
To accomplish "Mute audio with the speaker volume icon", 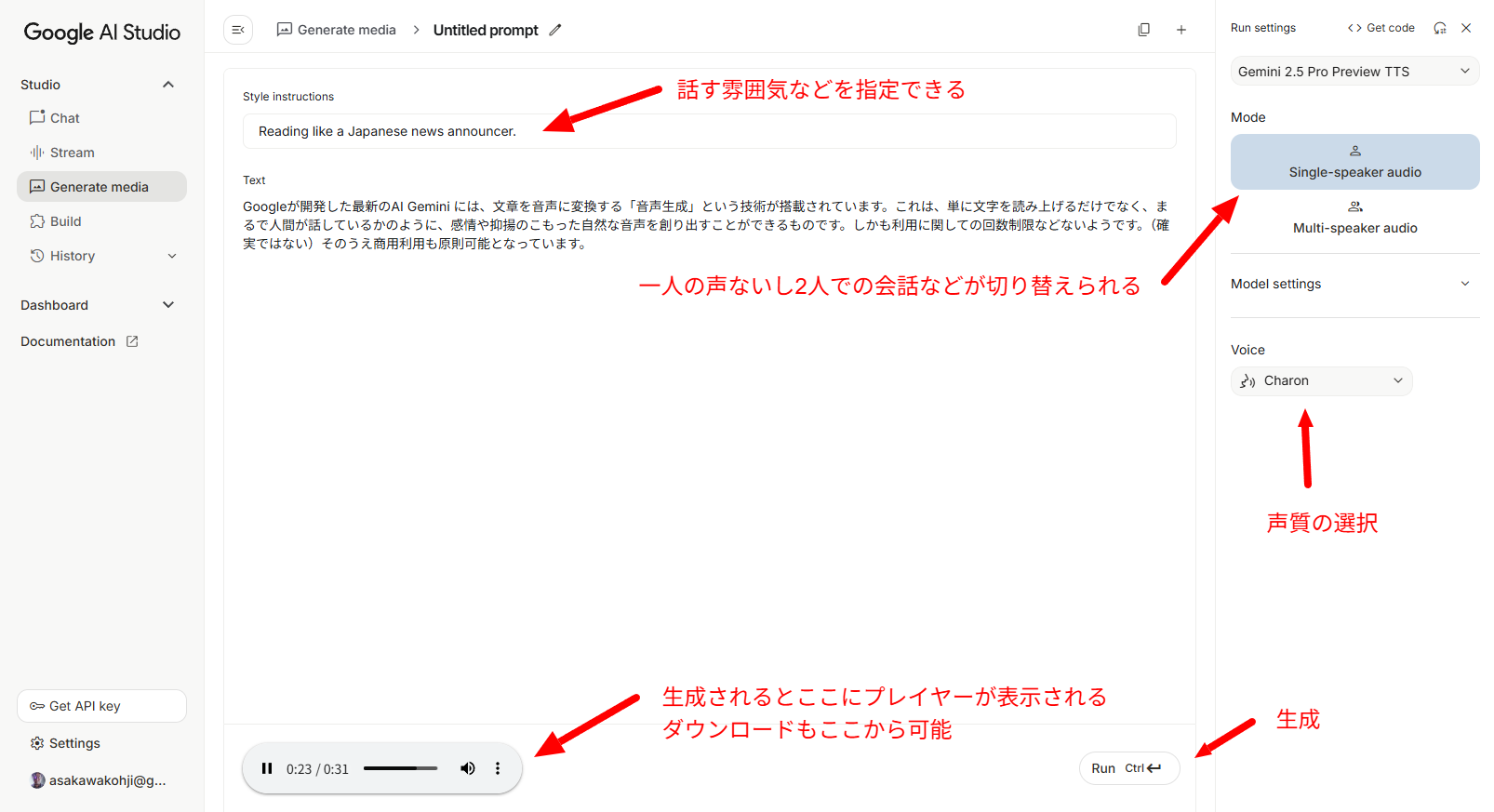I will [467, 768].
